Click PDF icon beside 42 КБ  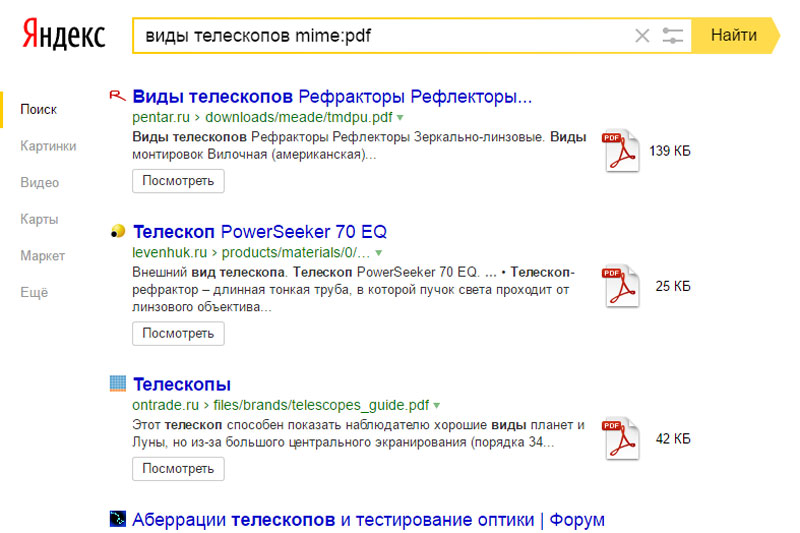click(620, 439)
